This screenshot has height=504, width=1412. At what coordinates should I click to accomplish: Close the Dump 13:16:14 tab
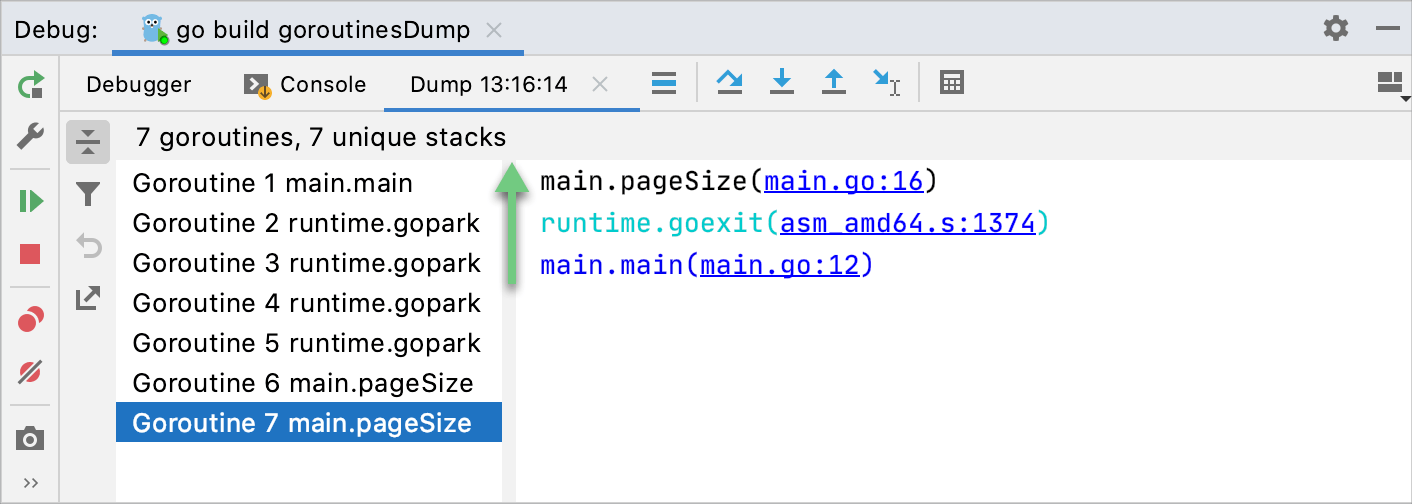click(x=600, y=85)
